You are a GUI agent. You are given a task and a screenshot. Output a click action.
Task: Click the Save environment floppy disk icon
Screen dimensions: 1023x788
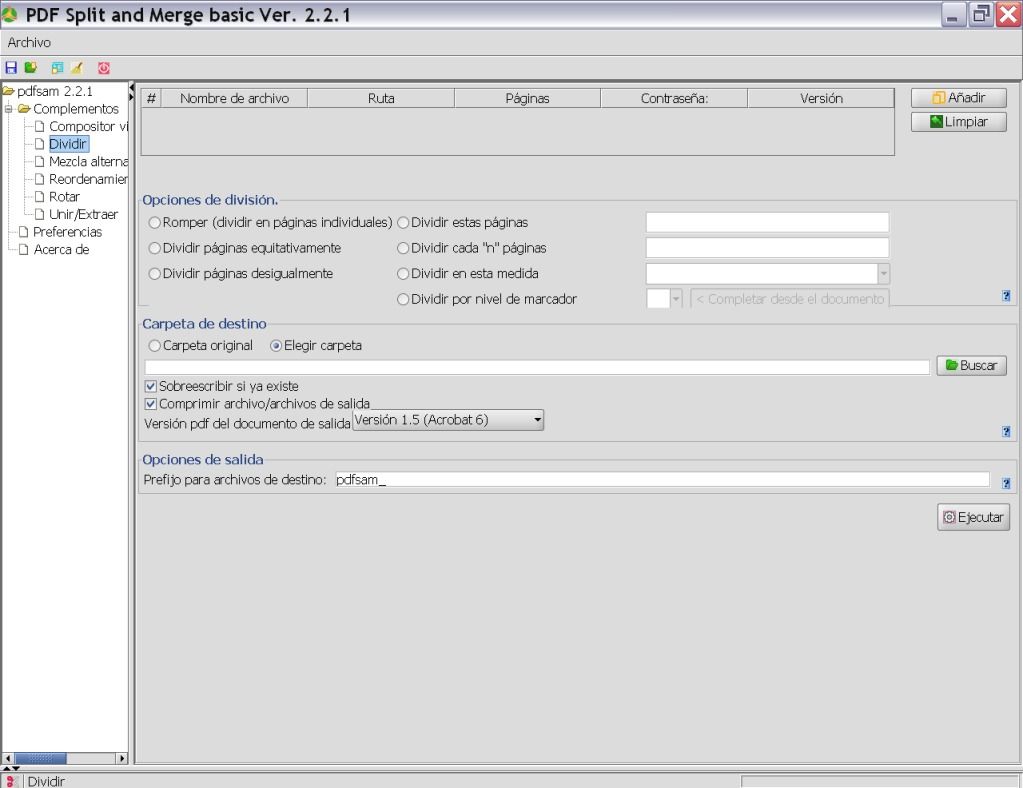click(11, 67)
